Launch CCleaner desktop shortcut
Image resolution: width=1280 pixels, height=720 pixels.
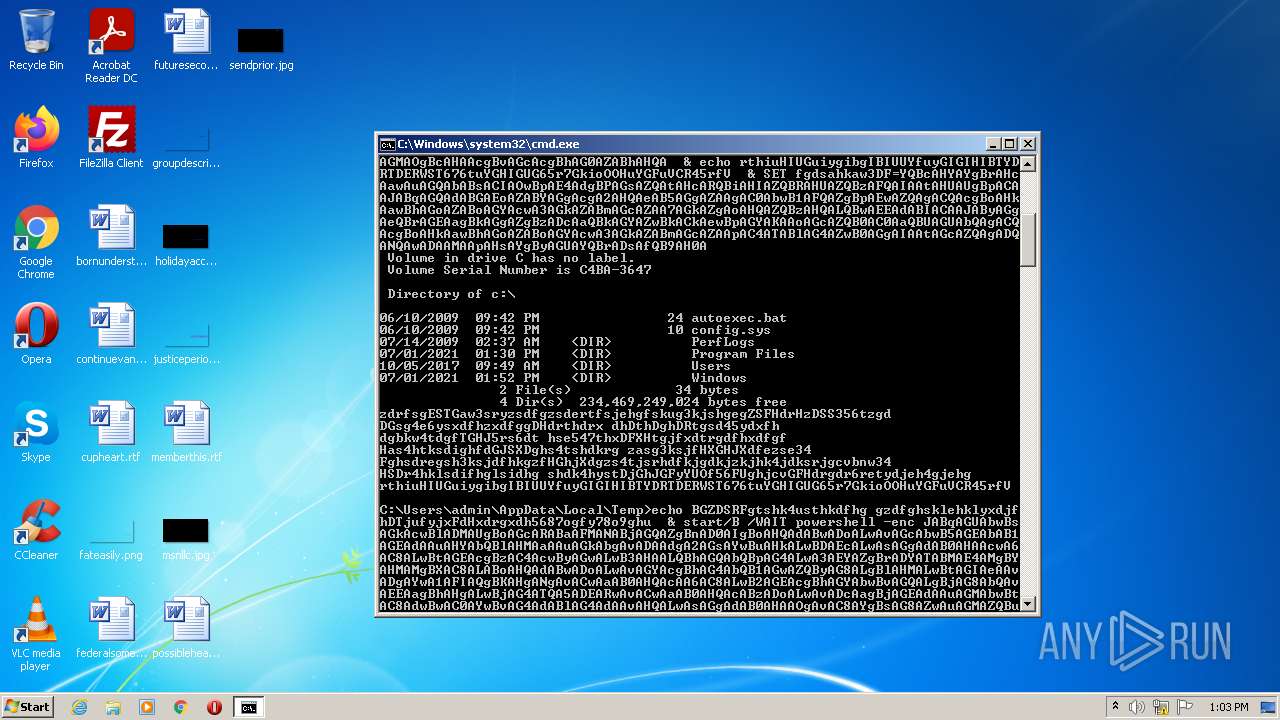pyautogui.click(x=36, y=530)
